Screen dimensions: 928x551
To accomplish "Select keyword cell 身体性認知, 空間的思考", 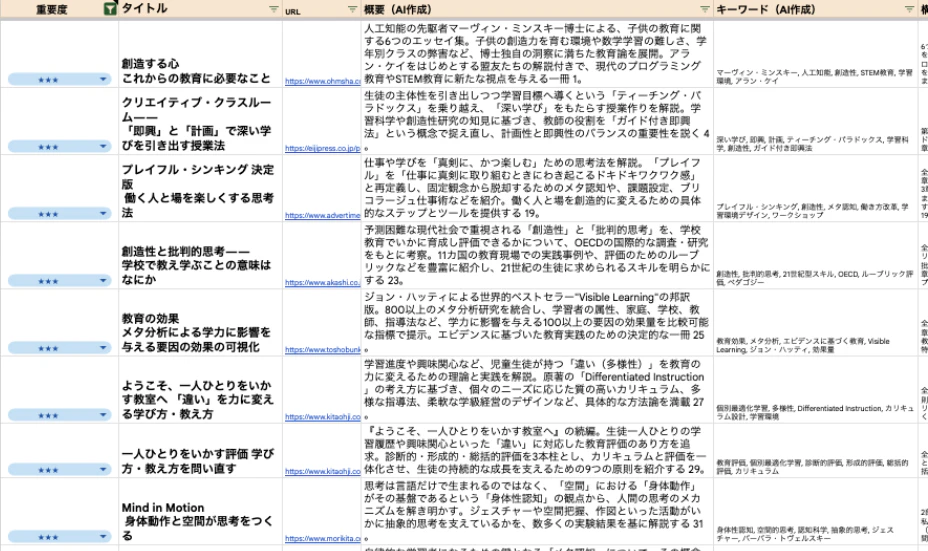I will coord(816,511).
